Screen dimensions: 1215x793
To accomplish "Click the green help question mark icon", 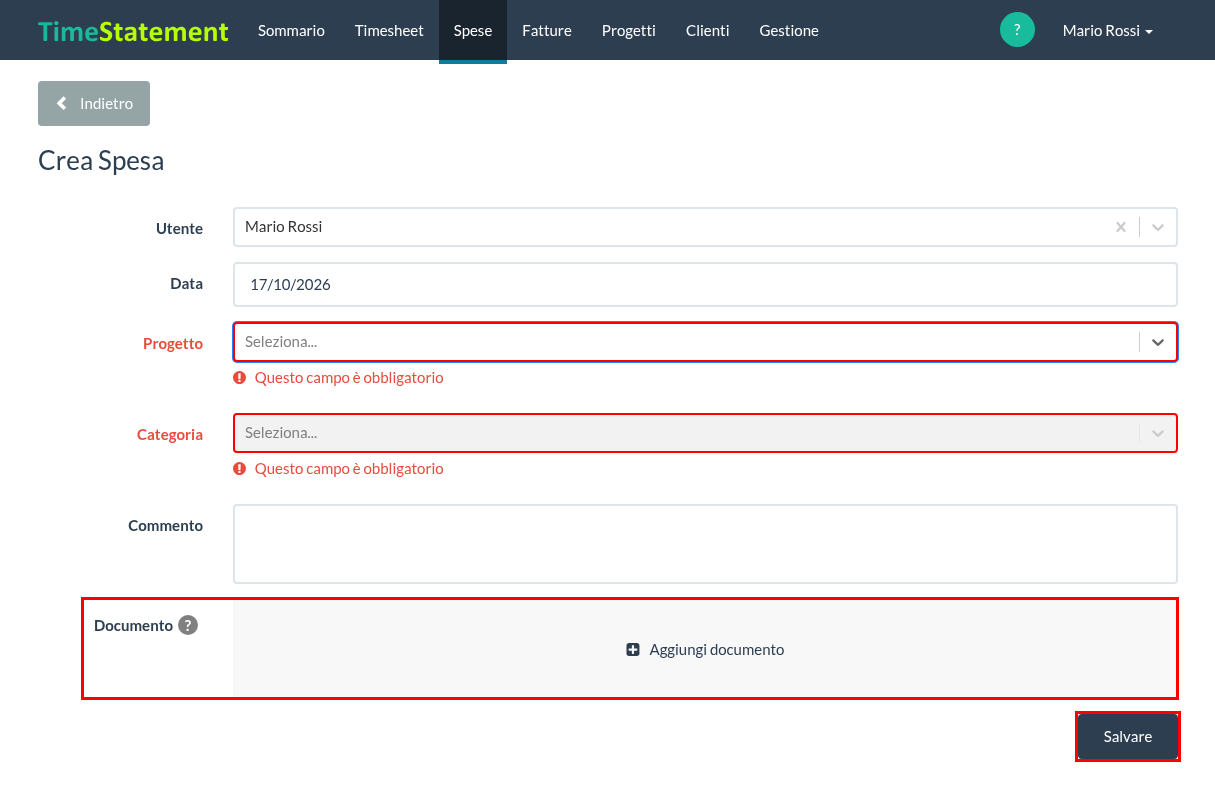I will point(1017,30).
